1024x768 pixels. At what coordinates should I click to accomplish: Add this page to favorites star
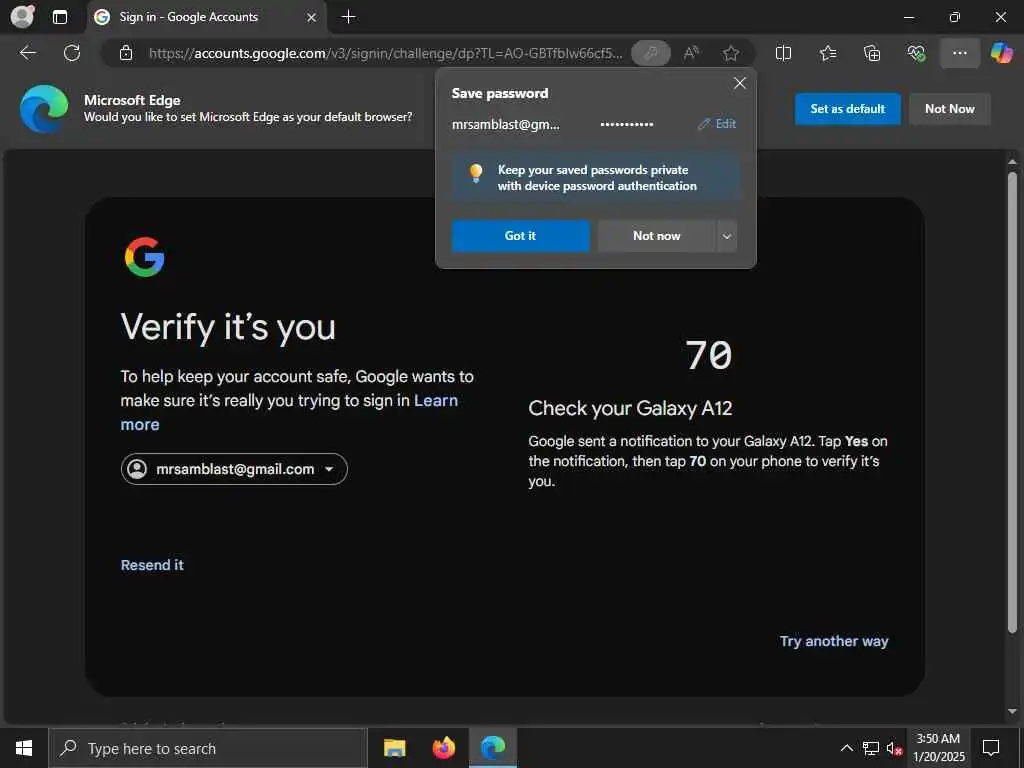731,53
